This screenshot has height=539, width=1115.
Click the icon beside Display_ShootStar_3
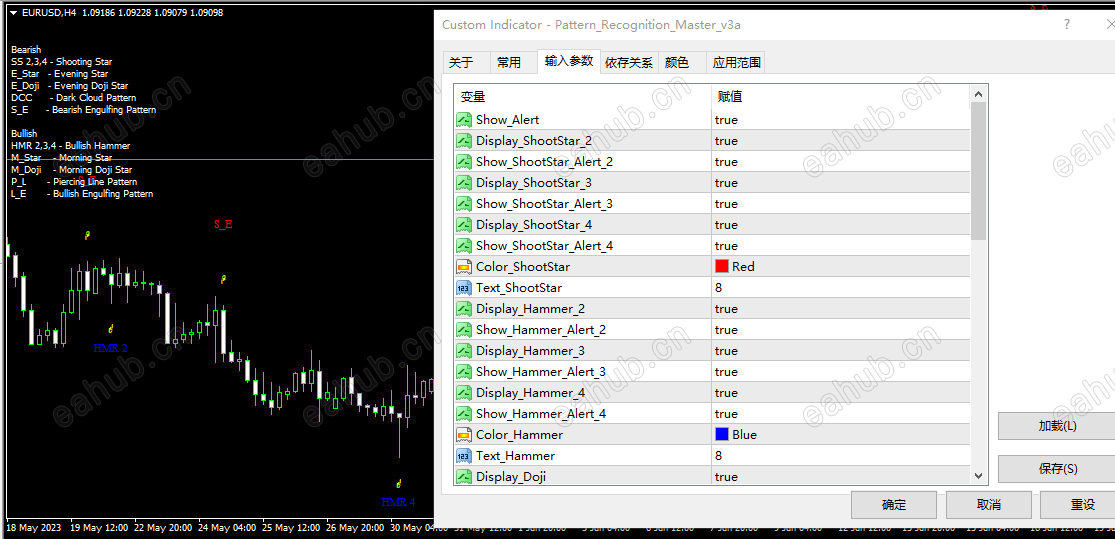[x=464, y=183]
